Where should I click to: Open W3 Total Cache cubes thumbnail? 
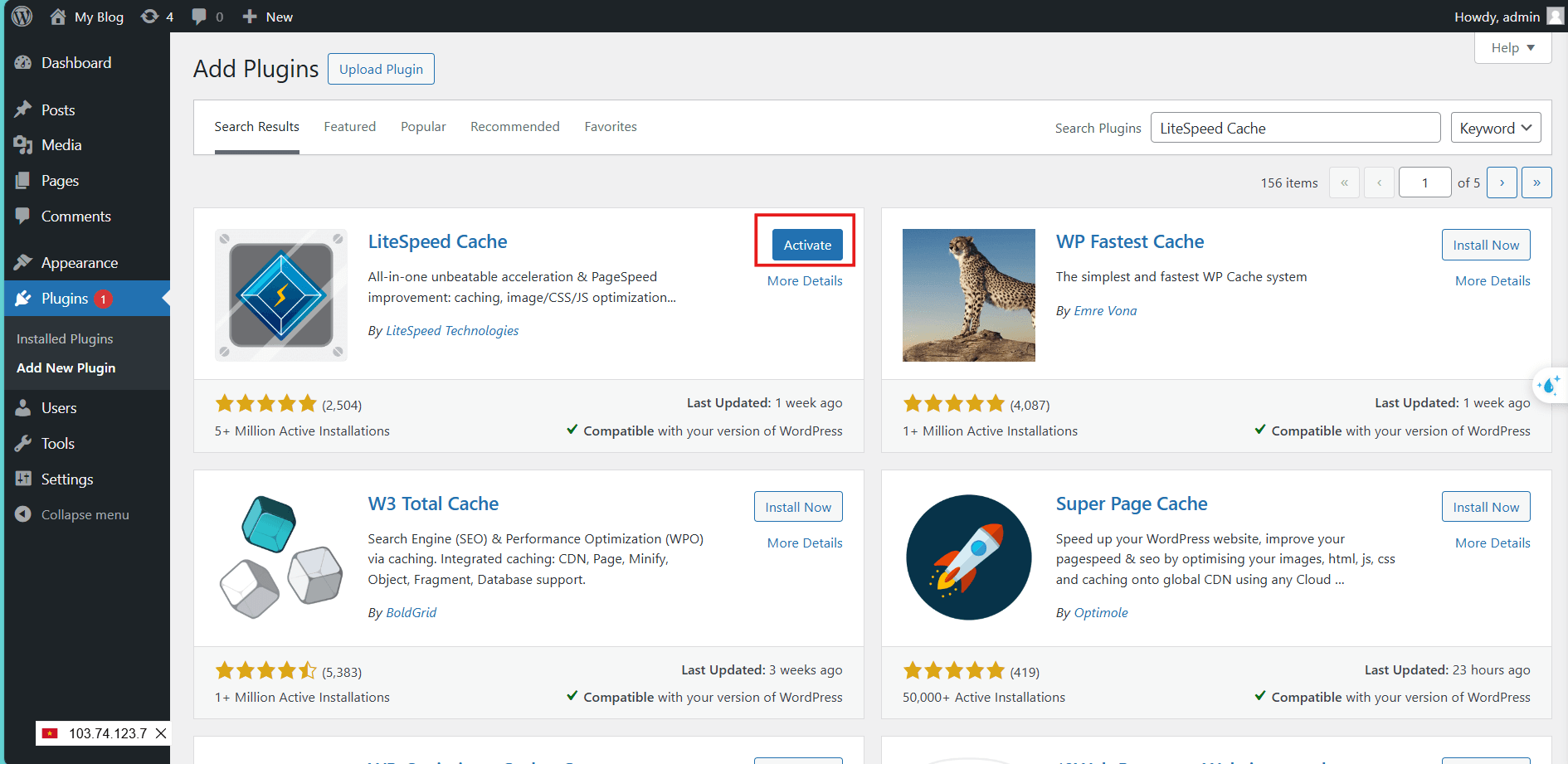(x=281, y=557)
